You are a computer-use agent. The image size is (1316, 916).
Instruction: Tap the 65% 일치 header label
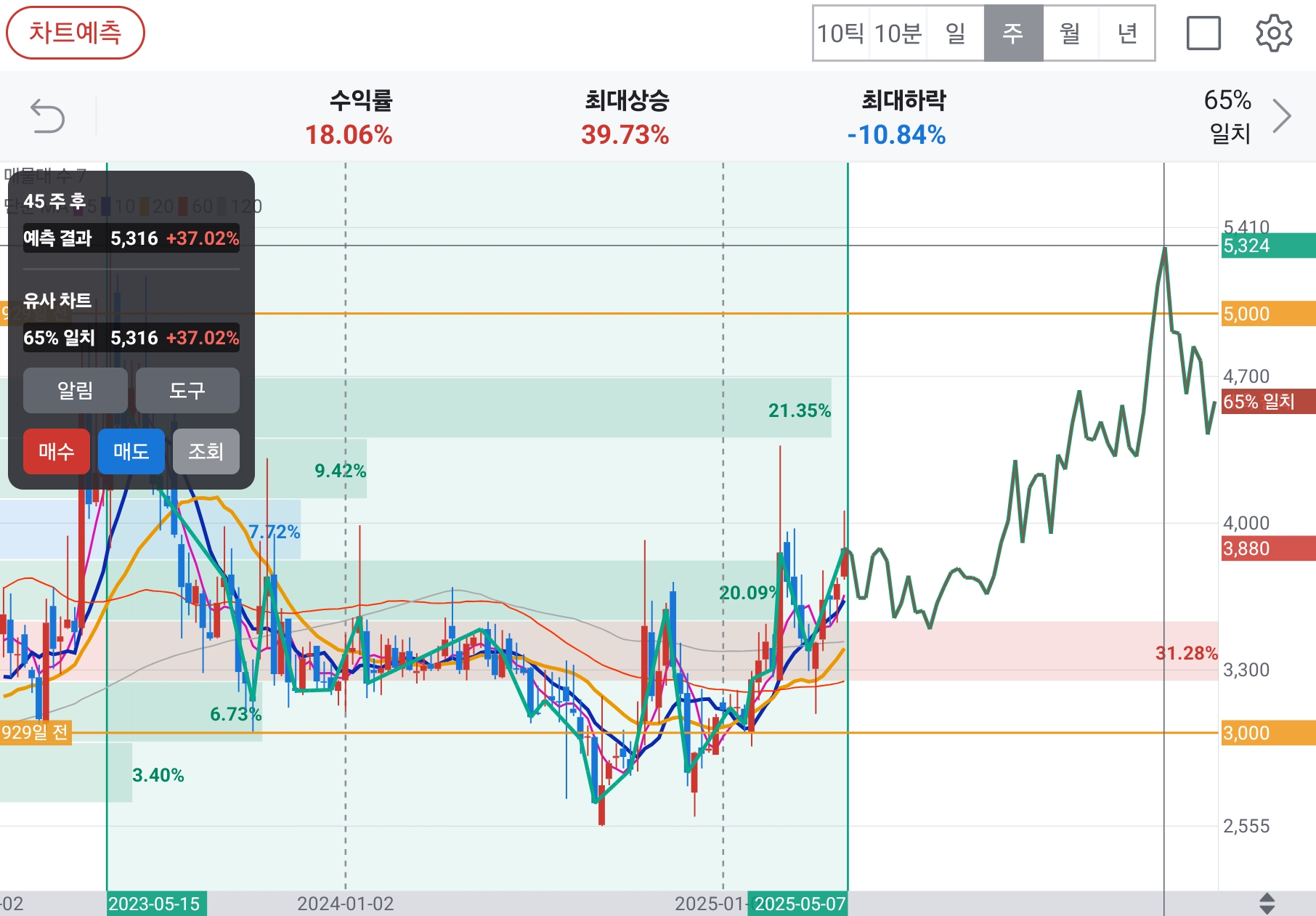[x=1228, y=116]
